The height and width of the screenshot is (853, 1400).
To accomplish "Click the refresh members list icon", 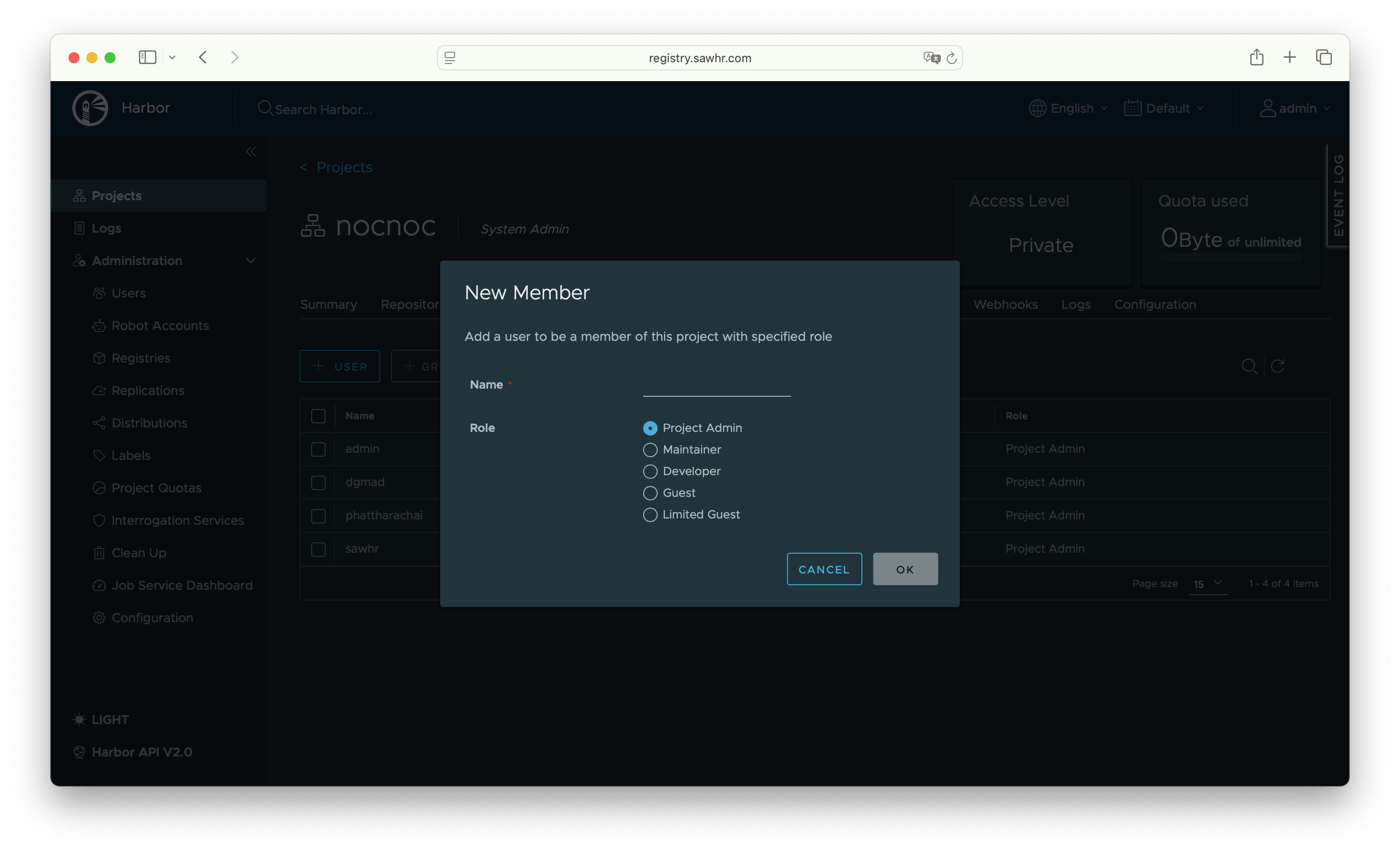I will tap(1277, 366).
